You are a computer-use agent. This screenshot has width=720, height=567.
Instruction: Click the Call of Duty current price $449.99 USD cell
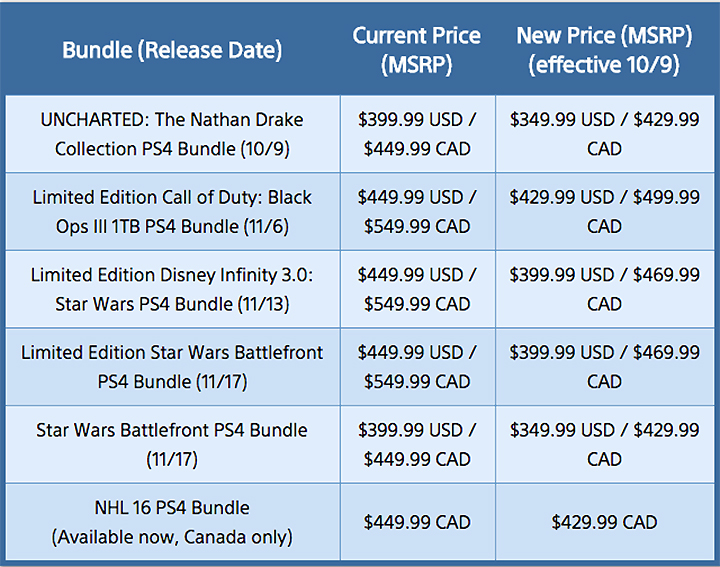click(x=417, y=212)
